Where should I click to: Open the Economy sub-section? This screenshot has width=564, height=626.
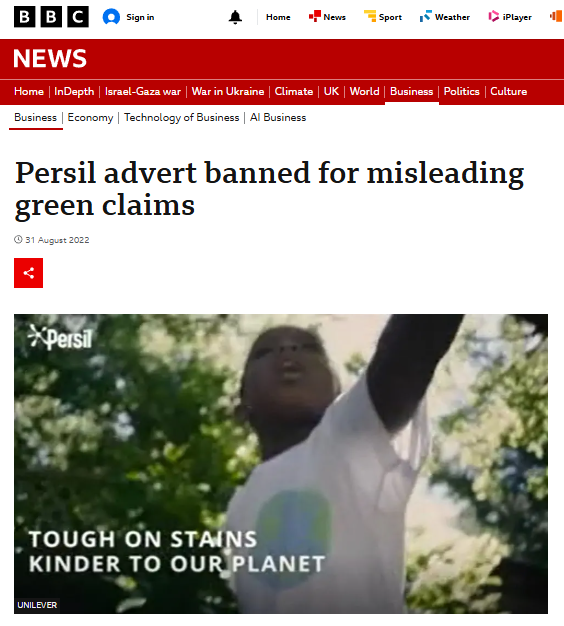(90, 117)
